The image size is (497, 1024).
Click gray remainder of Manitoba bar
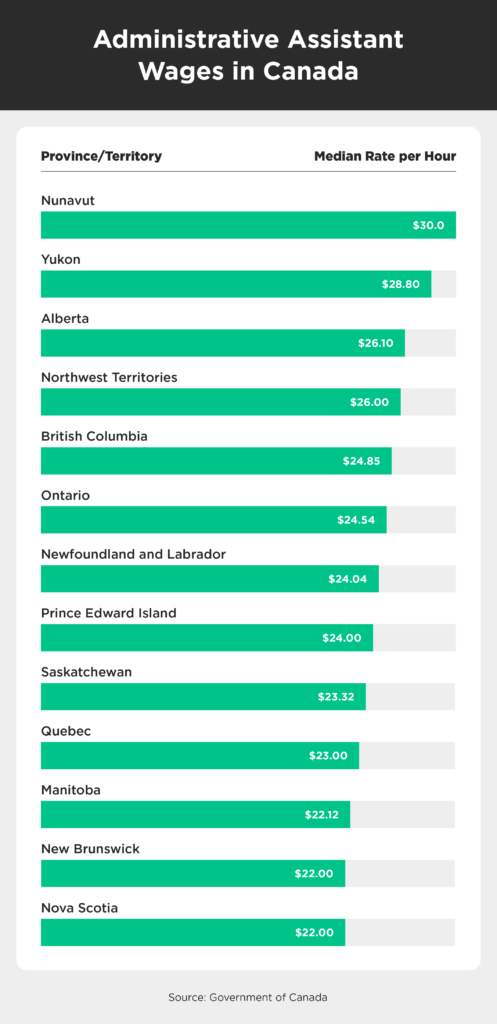pos(403,814)
